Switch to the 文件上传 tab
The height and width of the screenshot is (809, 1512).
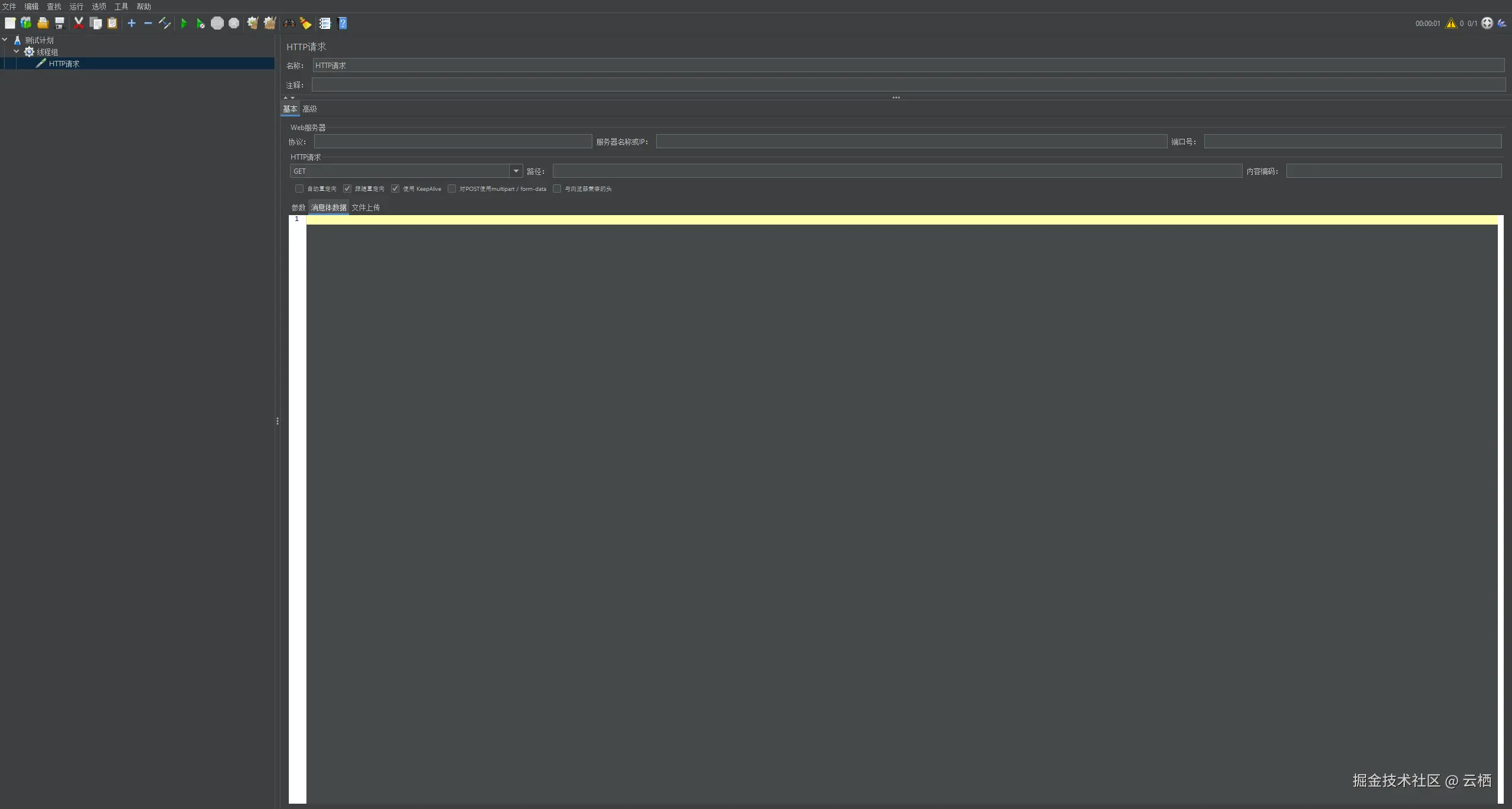point(366,207)
